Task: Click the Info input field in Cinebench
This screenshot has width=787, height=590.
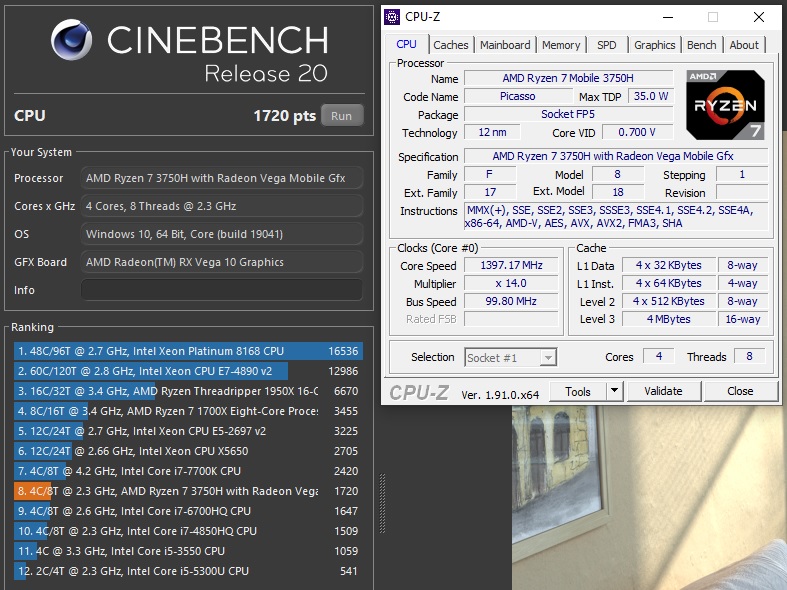Action: (x=221, y=290)
